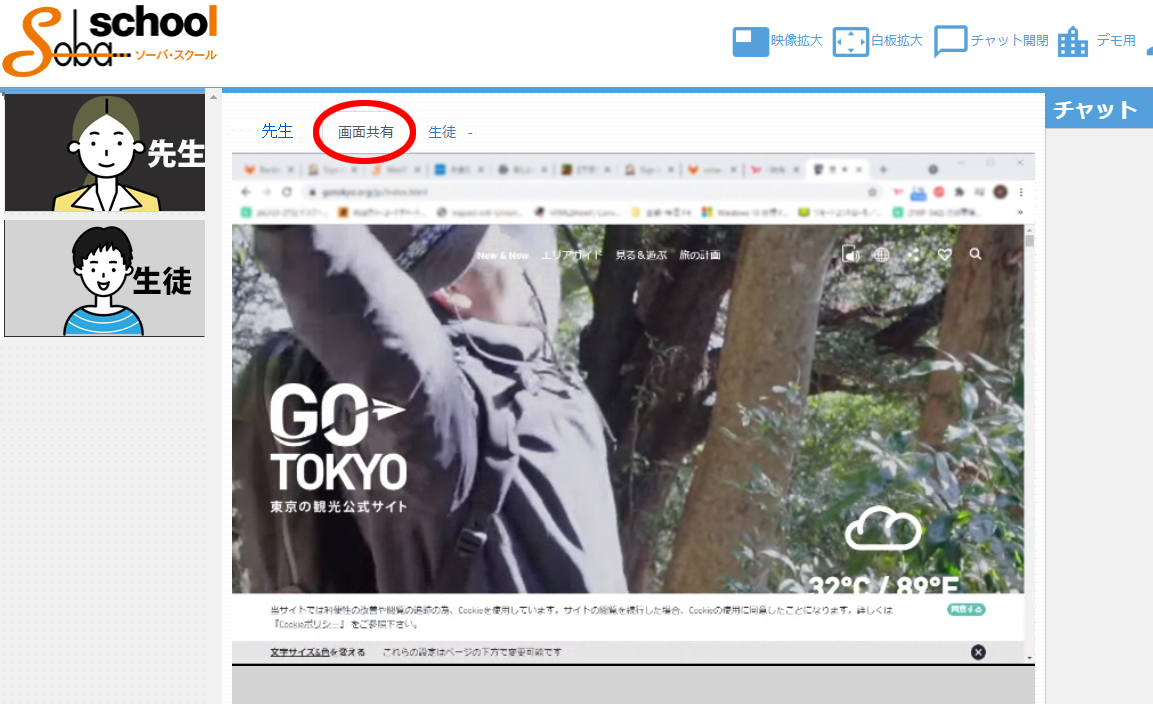This screenshot has height=704, width=1153.
Task: Click the globe language icon
Action: point(881,255)
